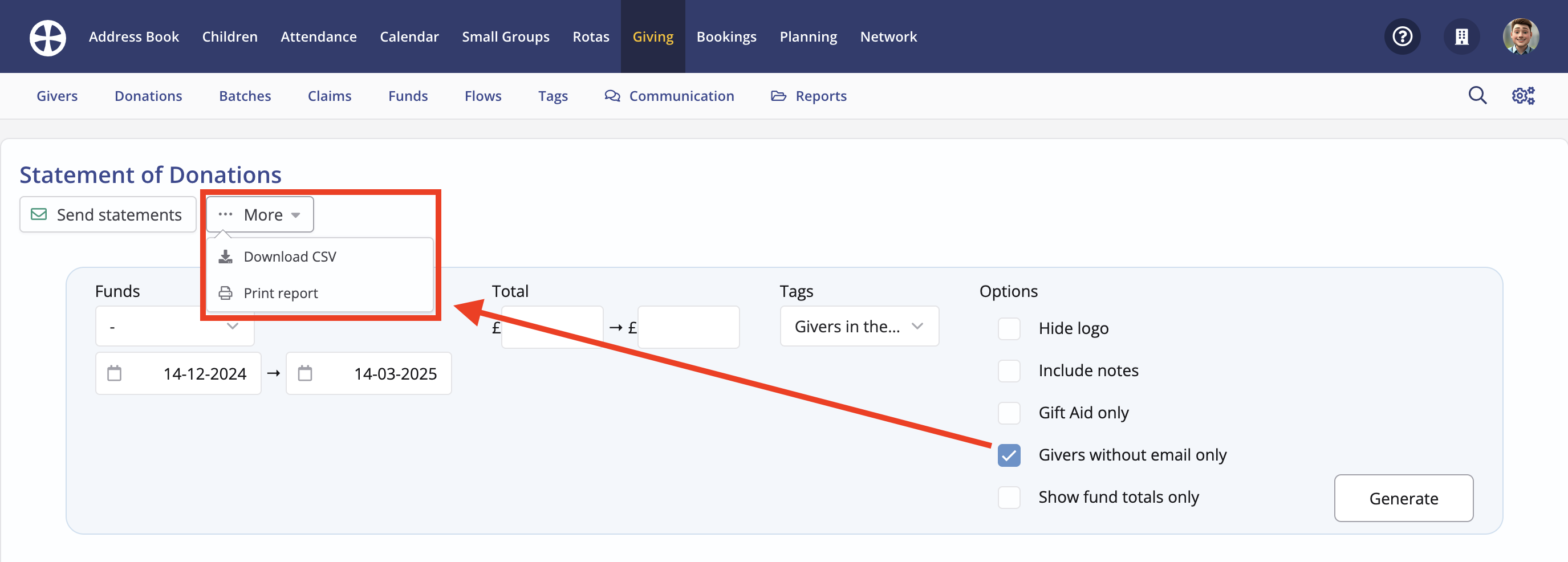Open the Claims section
The image size is (1568, 562).
pyautogui.click(x=330, y=96)
